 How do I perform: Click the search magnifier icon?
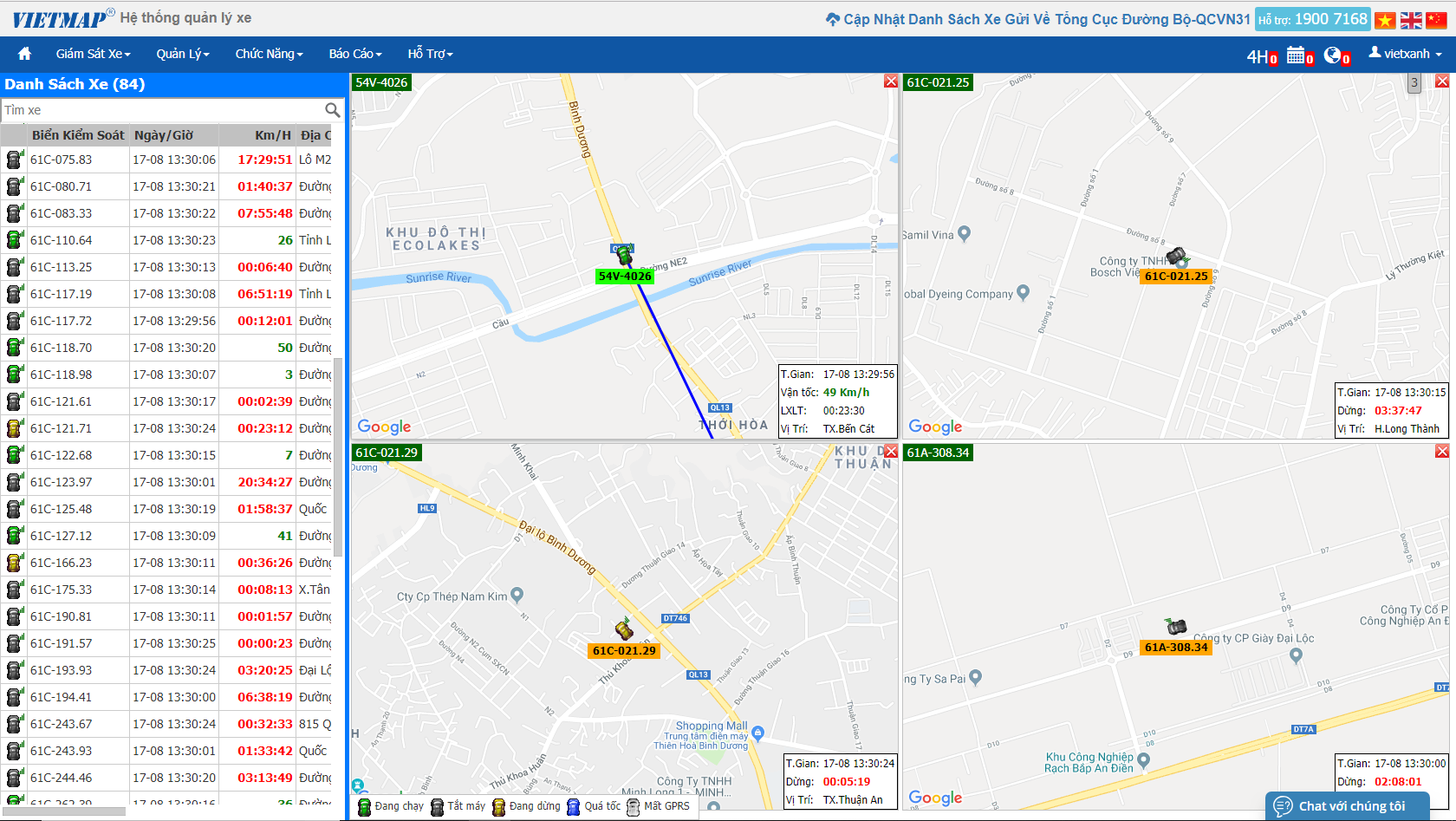point(333,110)
